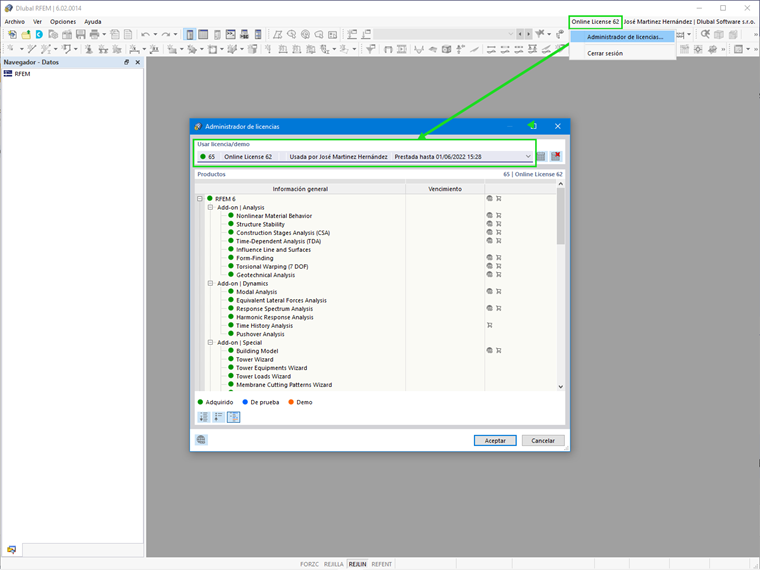Click cart icon for Time-Dependent Analysis

coord(498,241)
